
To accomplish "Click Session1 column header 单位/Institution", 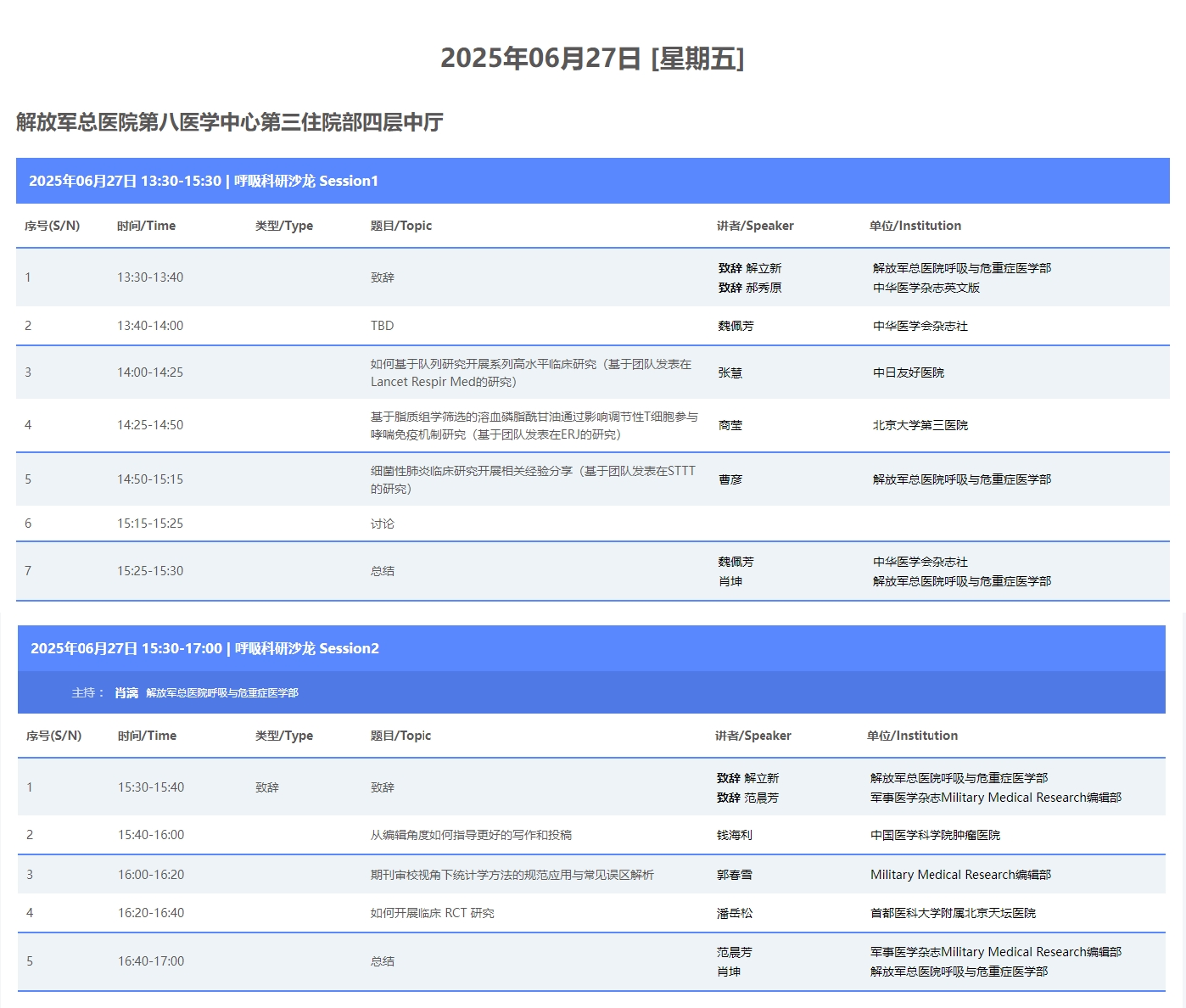I will click(x=915, y=226).
